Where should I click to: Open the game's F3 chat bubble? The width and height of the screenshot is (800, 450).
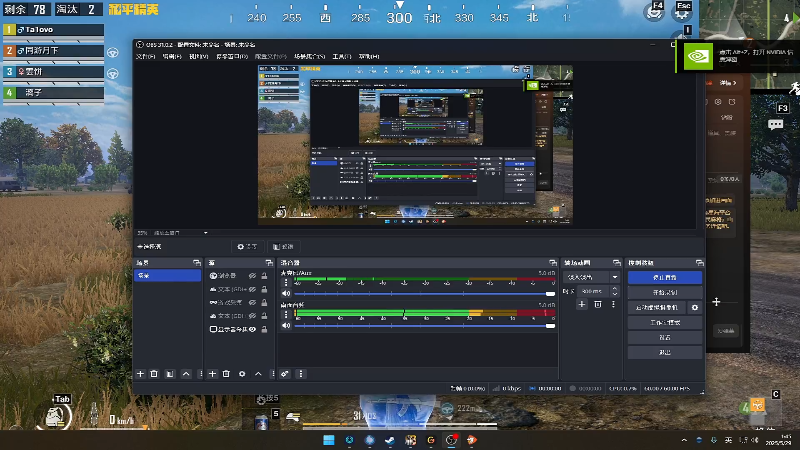(776, 124)
